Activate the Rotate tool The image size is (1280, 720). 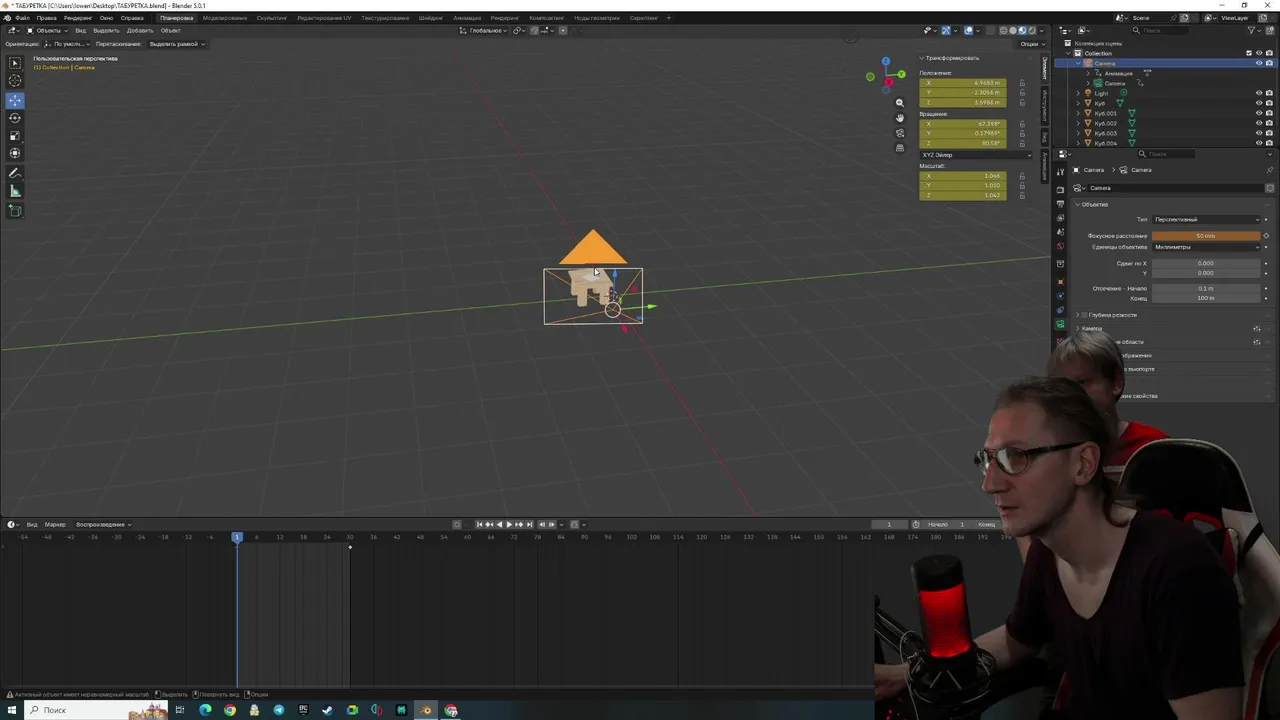[15, 118]
